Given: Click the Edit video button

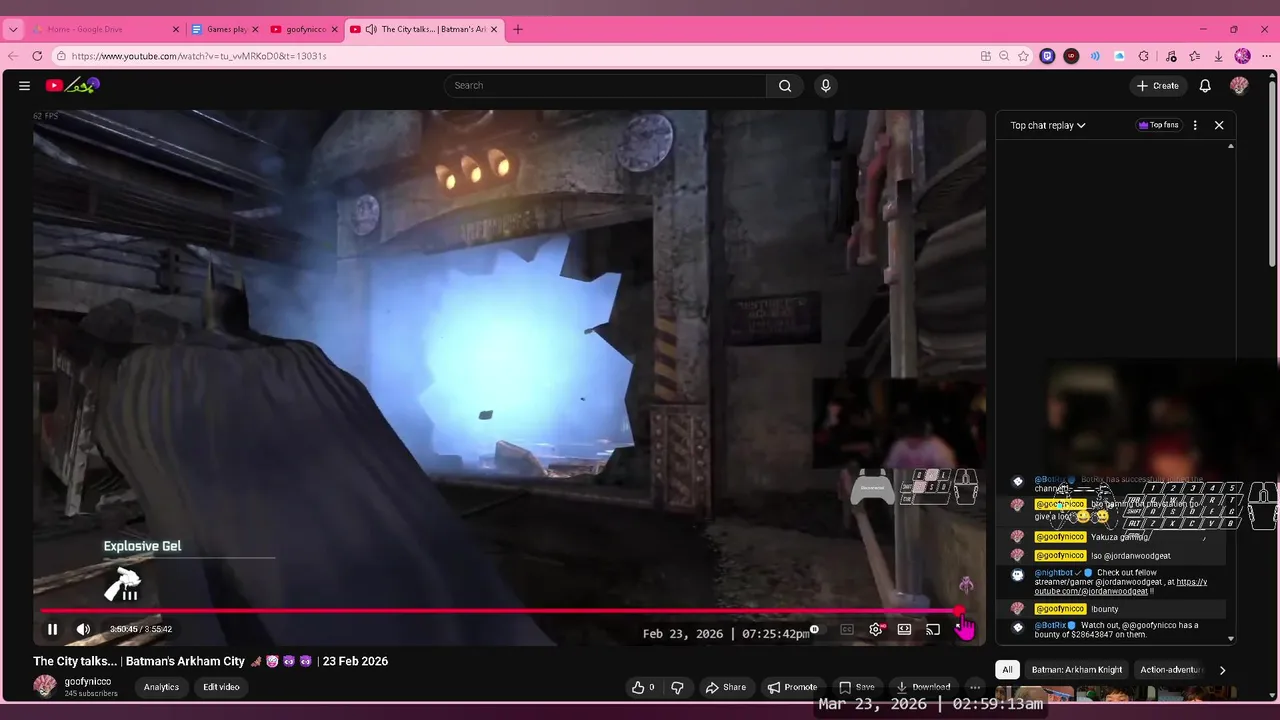Looking at the screenshot, I should tap(221, 687).
